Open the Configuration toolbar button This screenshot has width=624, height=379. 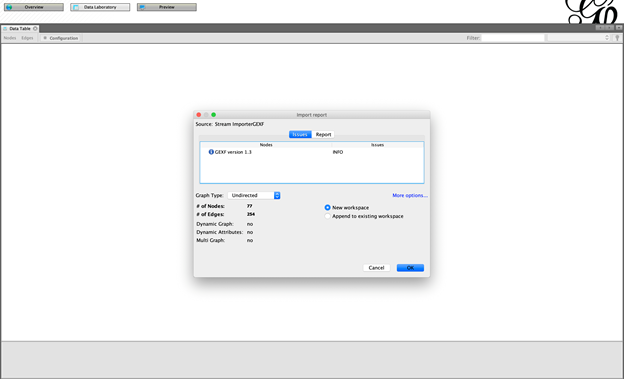point(61,38)
